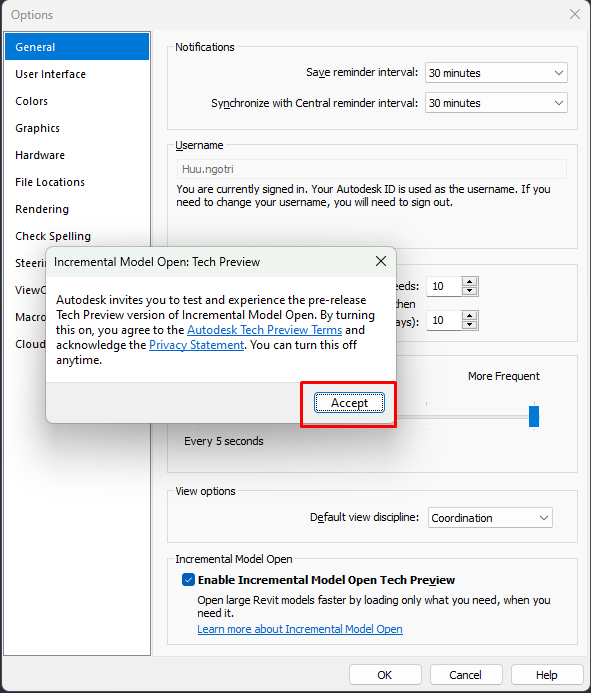
Task: Uncheck Enable Incremental Model Open Tech Preview
Action: (188, 579)
